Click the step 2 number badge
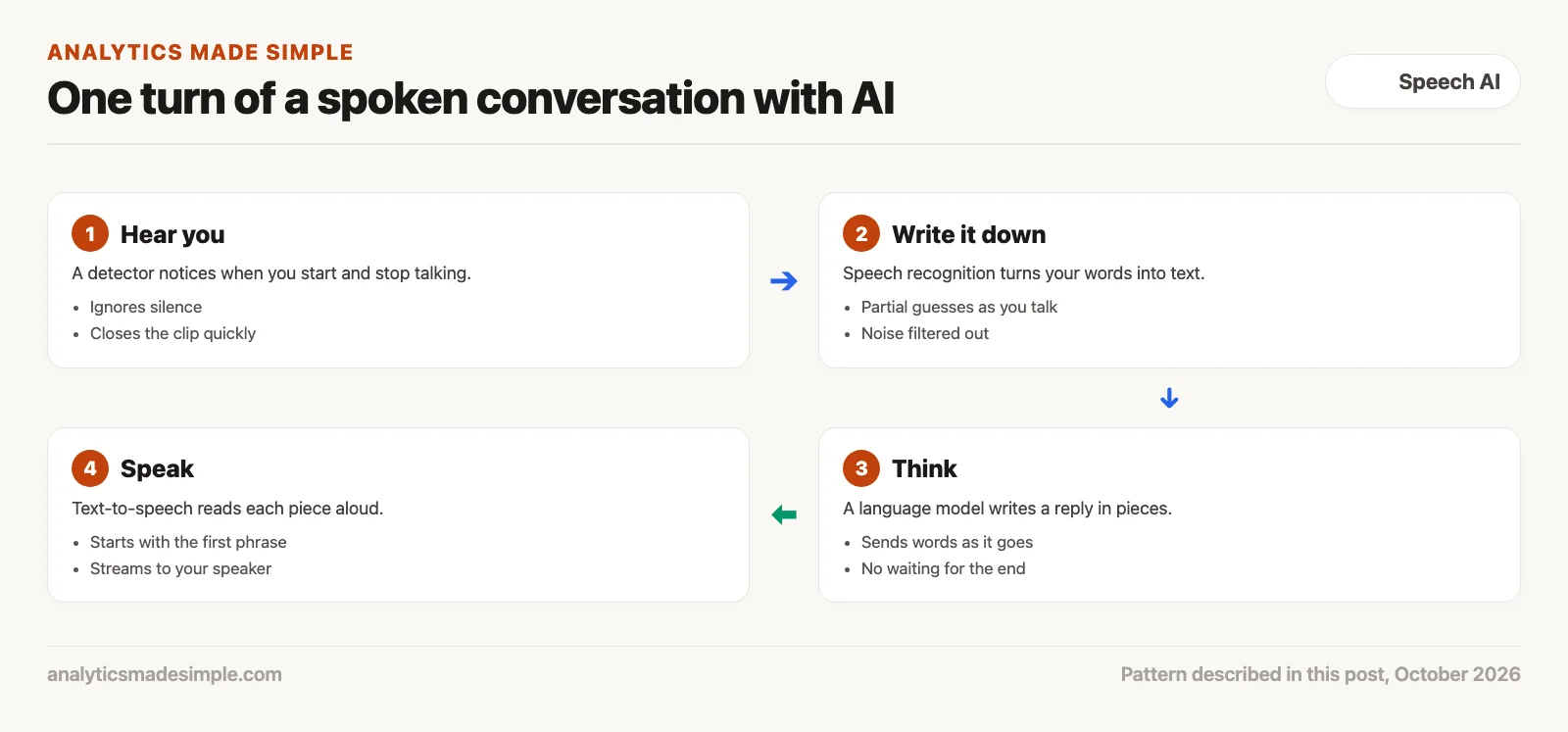Viewport: 1568px width, 732px height. pyautogui.click(x=861, y=233)
